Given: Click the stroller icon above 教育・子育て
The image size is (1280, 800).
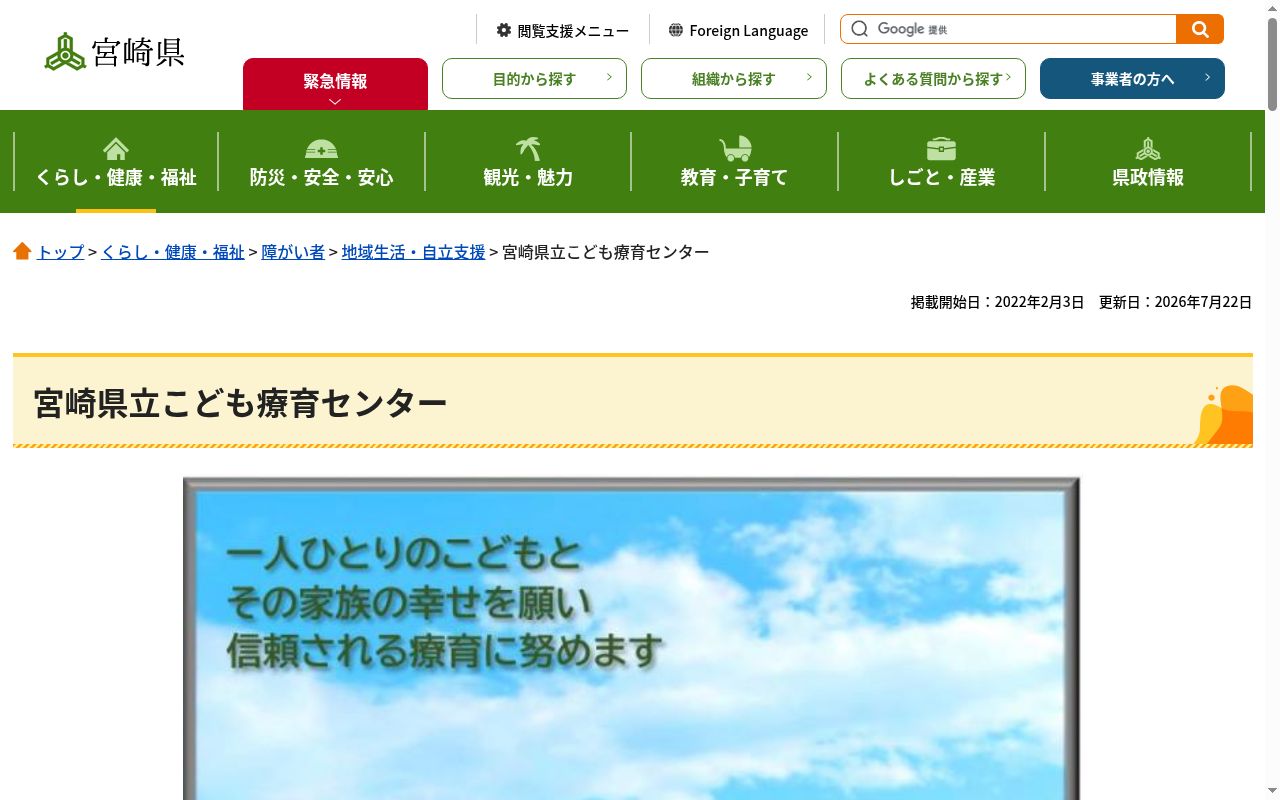Looking at the screenshot, I should [x=735, y=149].
